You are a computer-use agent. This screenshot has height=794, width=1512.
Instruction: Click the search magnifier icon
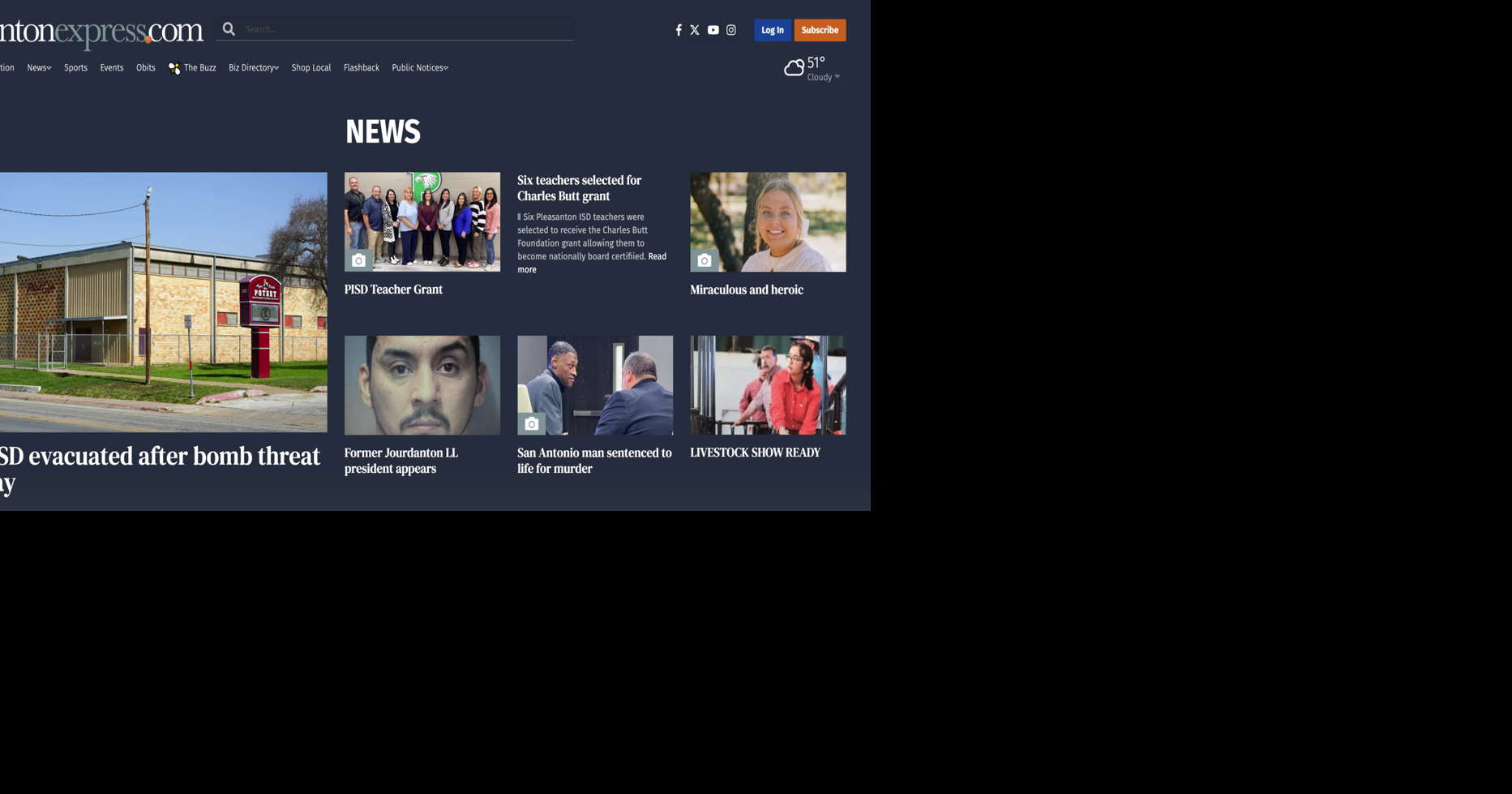[229, 28]
